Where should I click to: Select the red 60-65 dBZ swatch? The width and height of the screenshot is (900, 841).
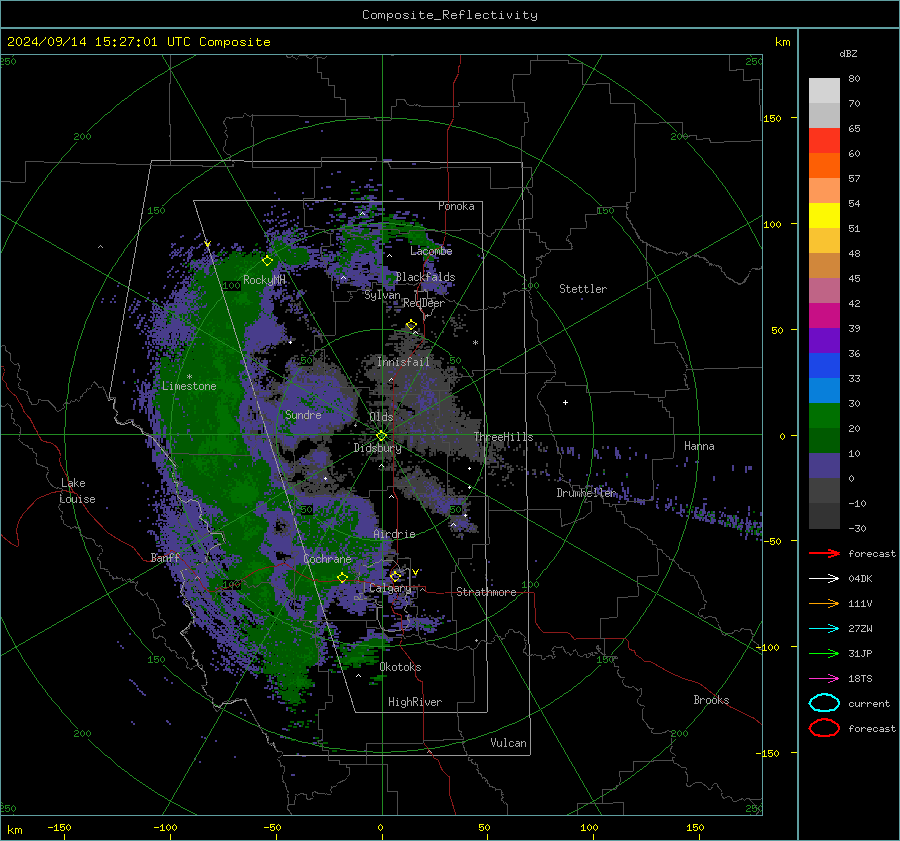pyautogui.click(x=824, y=141)
